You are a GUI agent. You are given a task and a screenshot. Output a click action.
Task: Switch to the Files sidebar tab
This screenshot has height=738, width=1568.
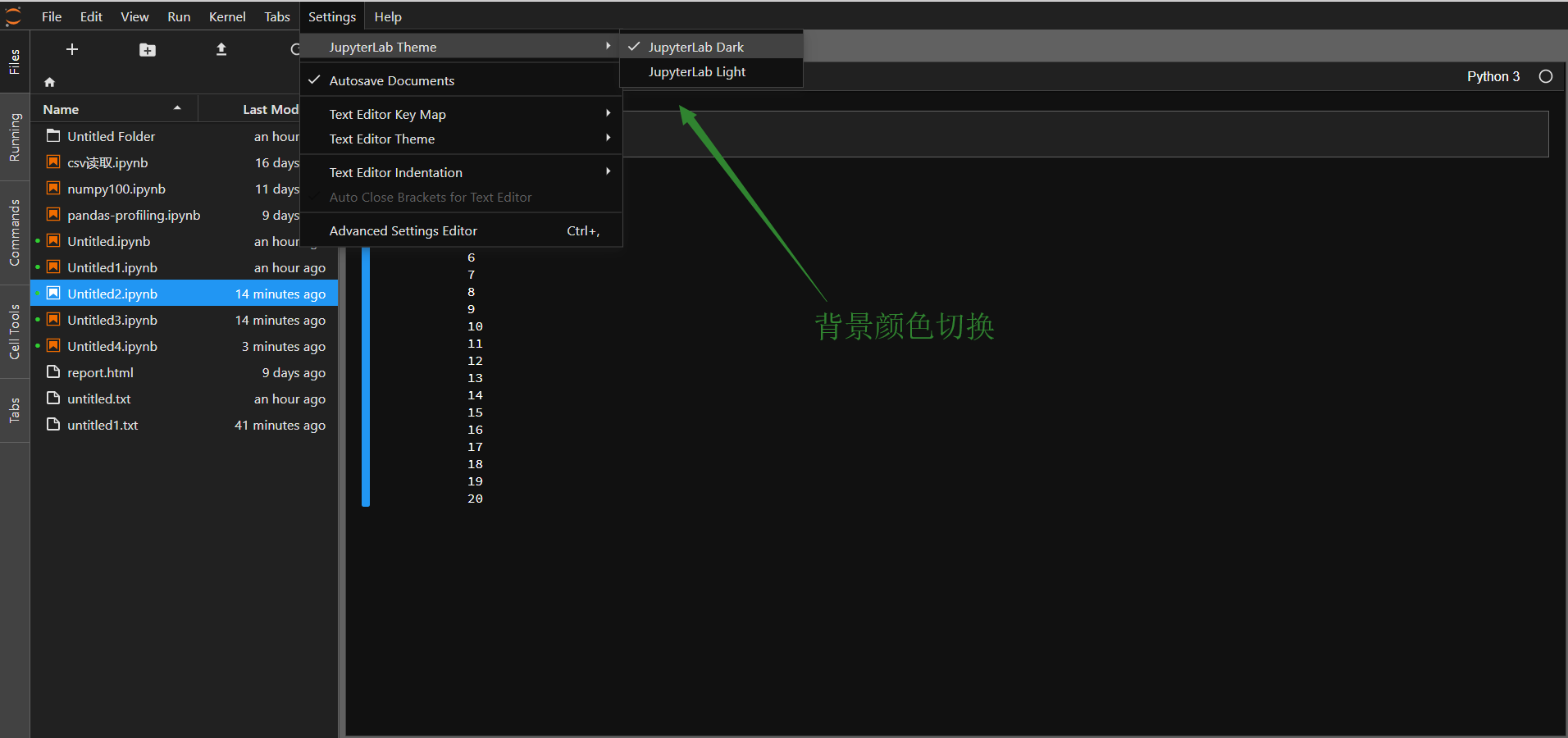[15, 61]
